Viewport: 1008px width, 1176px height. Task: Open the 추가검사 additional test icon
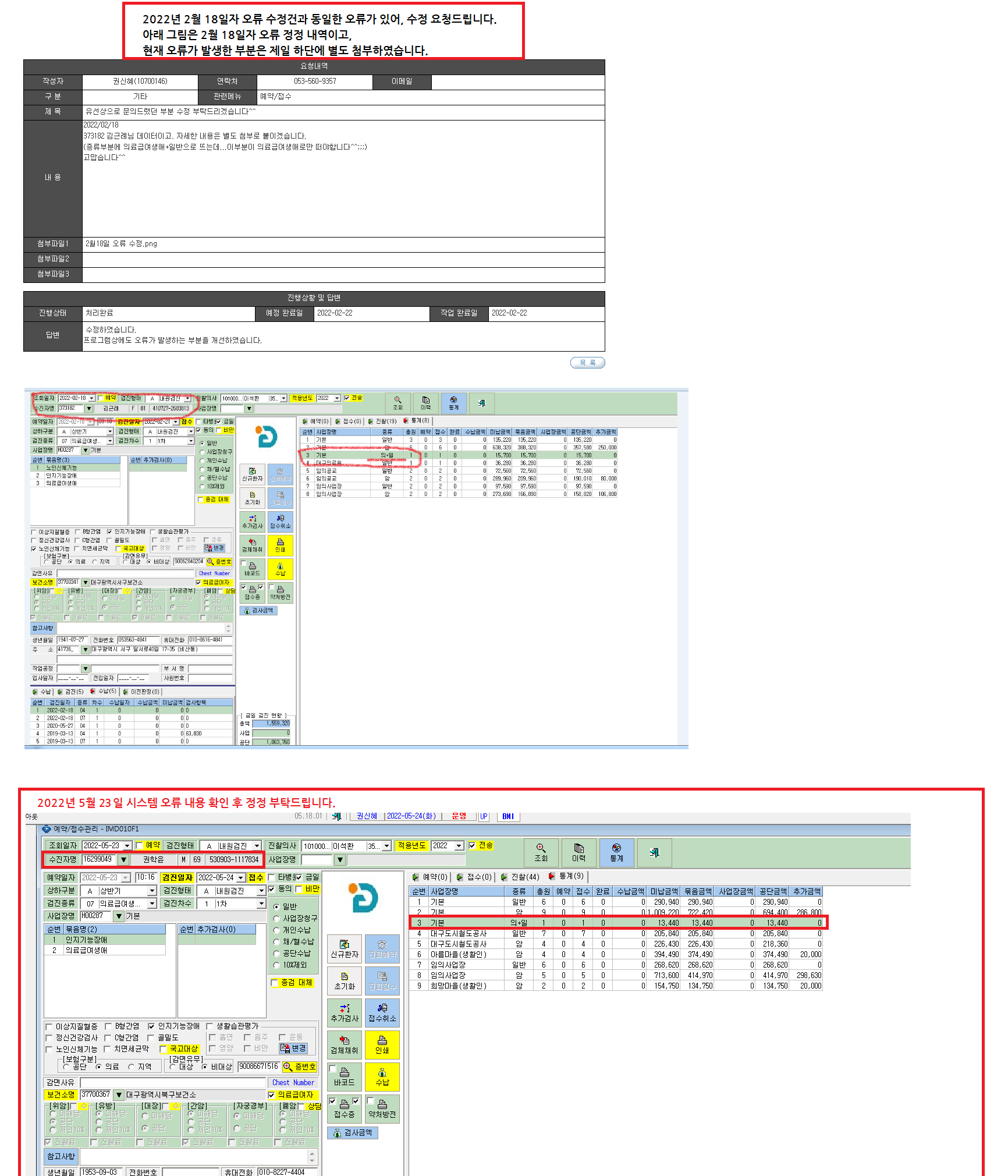[x=345, y=1013]
